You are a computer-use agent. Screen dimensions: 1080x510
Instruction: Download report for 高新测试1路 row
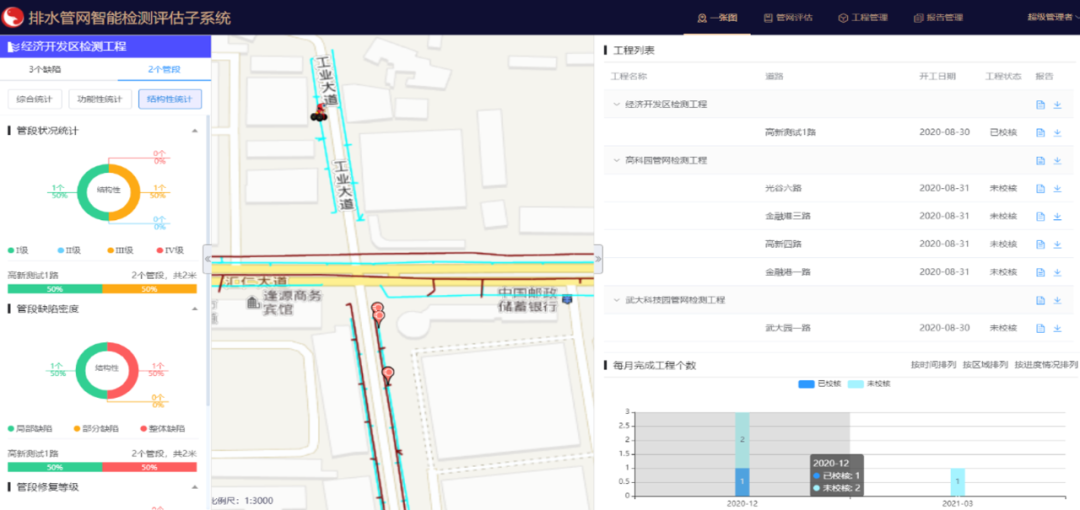tap(1057, 132)
